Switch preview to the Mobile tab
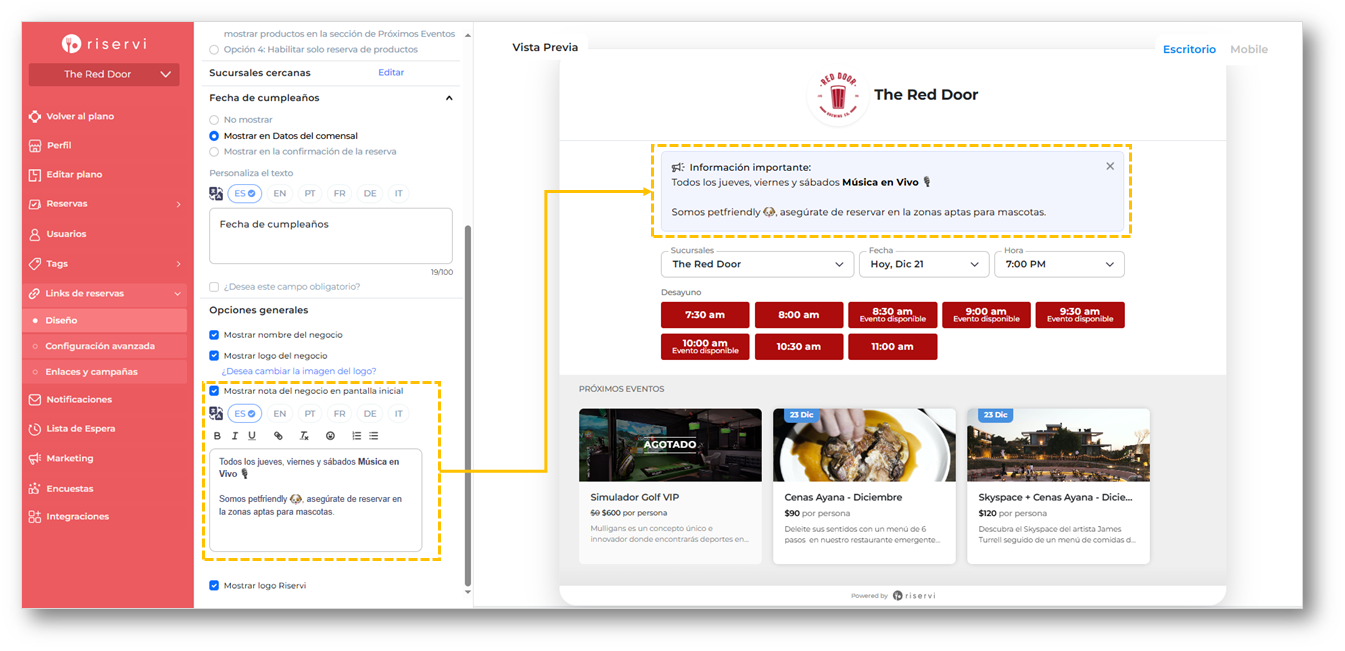Image resolution: width=1345 pixels, height=651 pixels. click(x=1249, y=49)
